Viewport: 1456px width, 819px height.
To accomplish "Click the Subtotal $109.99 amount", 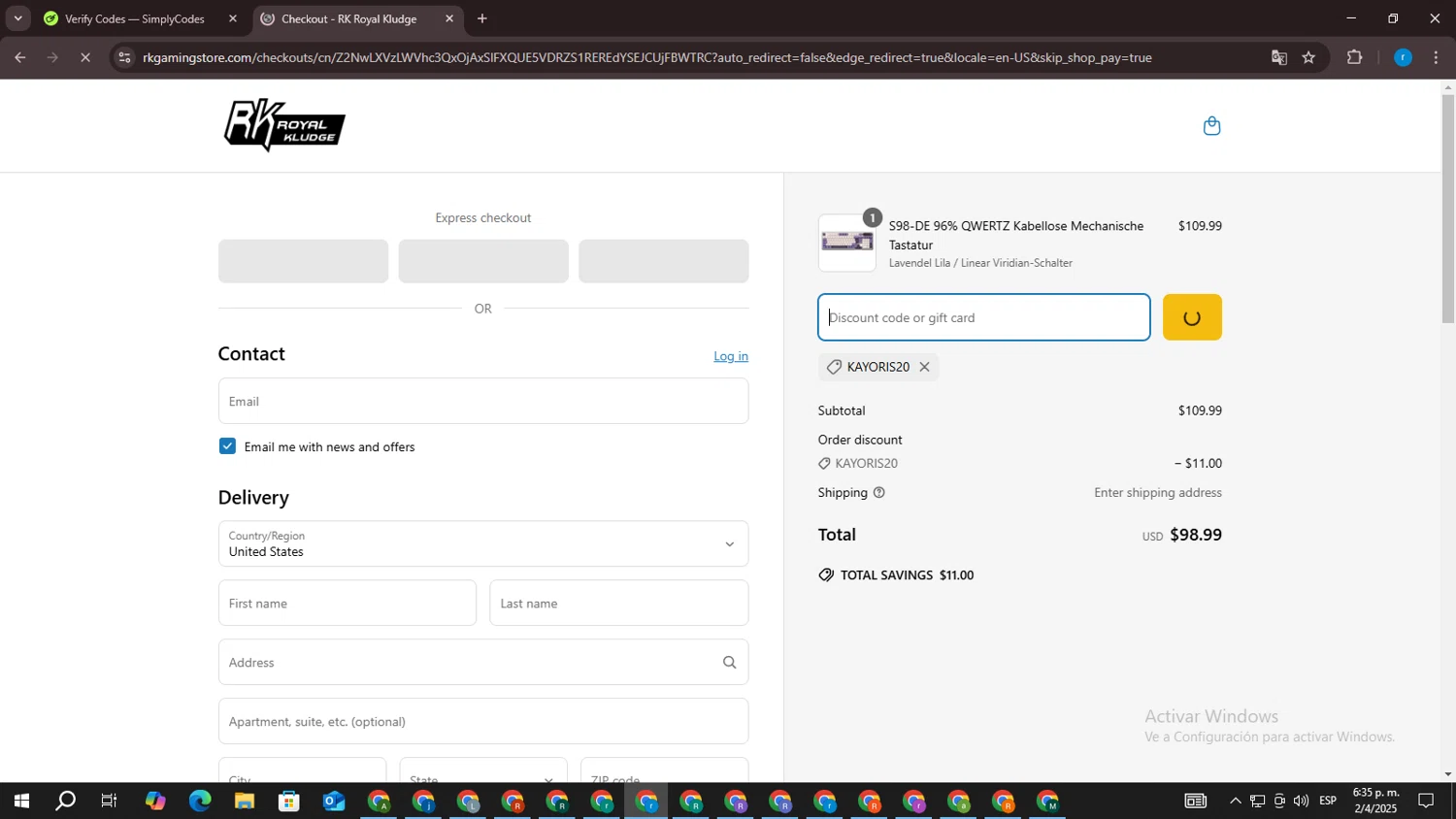I will tap(1200, 410).
